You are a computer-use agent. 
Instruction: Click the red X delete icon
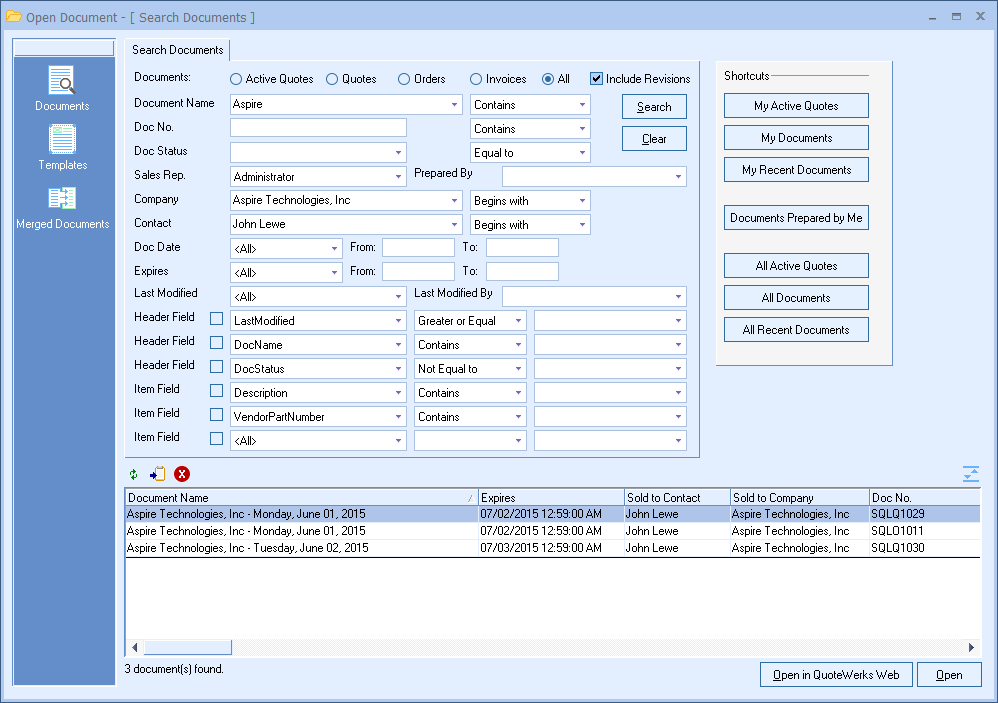click(x=182, y=474)
